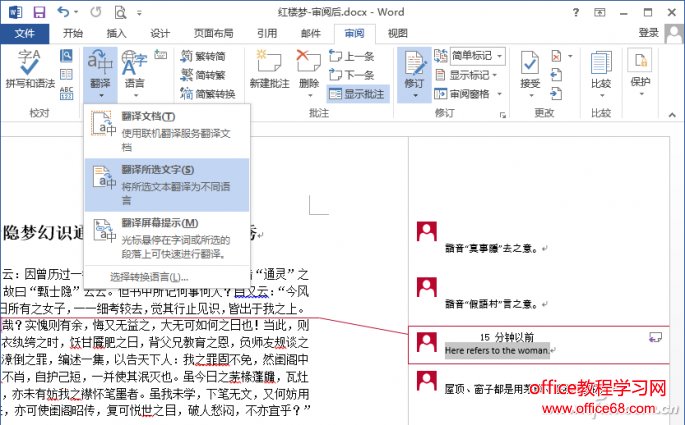Switch to the 引用 tab

tap(267, 33)
